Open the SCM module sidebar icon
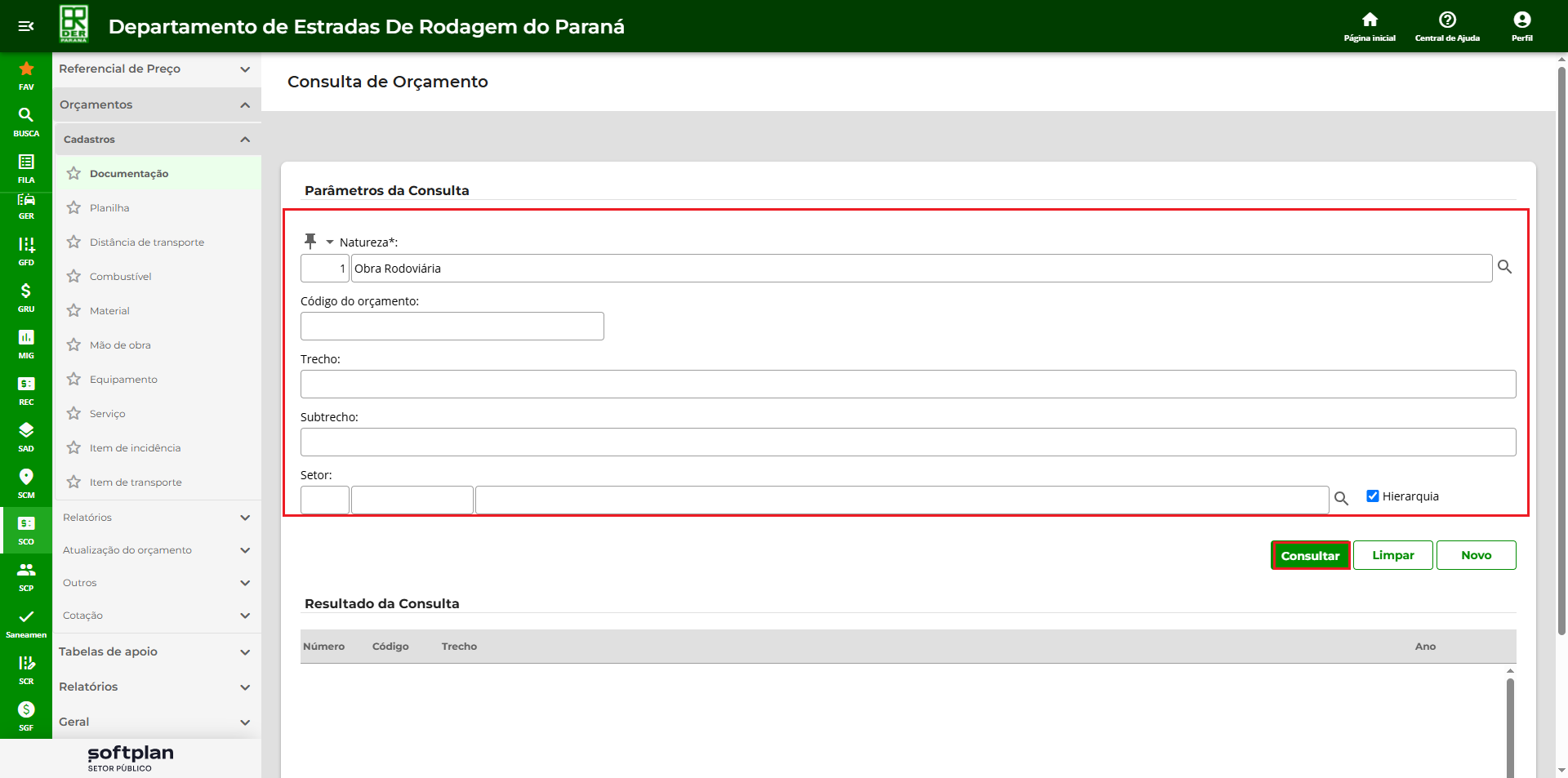 tap(26, 482)
